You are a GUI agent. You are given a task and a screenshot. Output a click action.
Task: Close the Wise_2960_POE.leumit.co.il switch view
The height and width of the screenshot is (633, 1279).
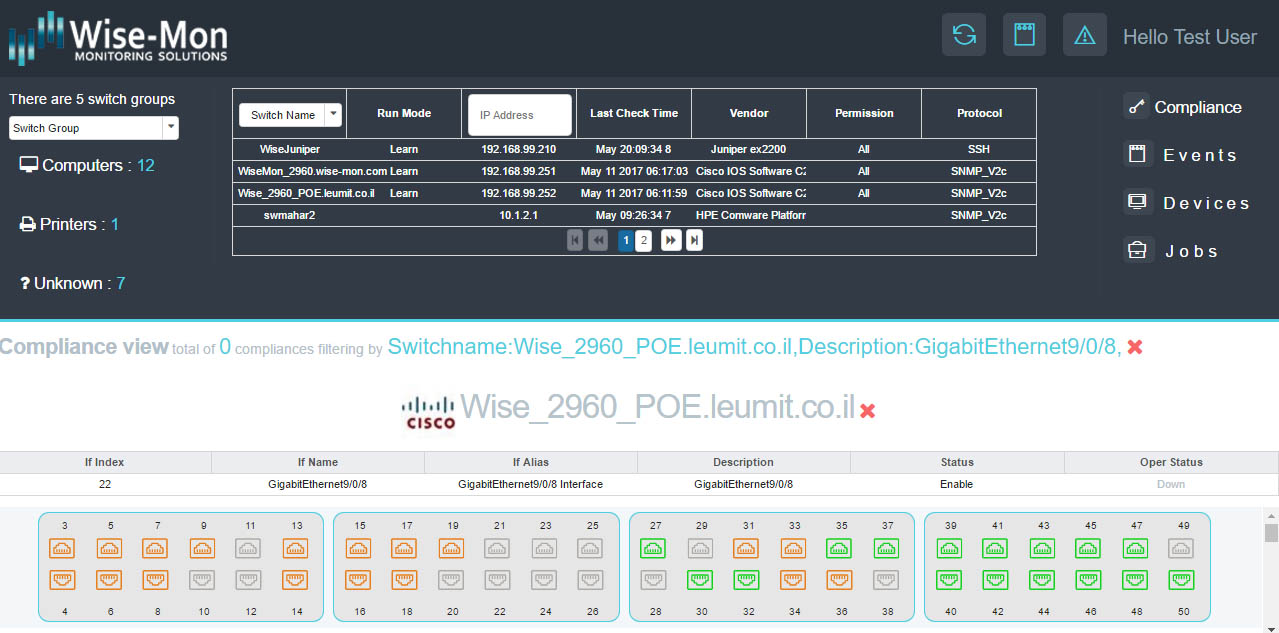pyautogui.click(x=868, y=411)
